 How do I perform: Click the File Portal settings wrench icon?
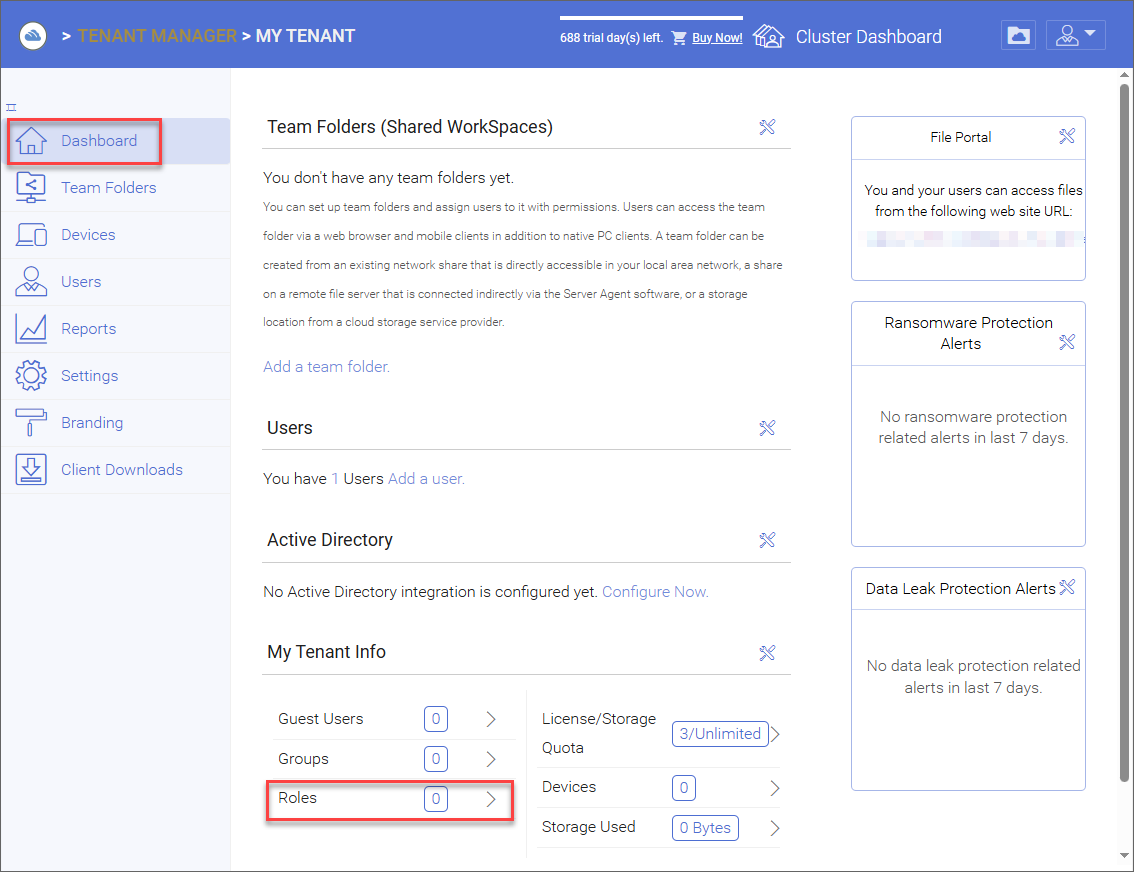coord(1067,136)
